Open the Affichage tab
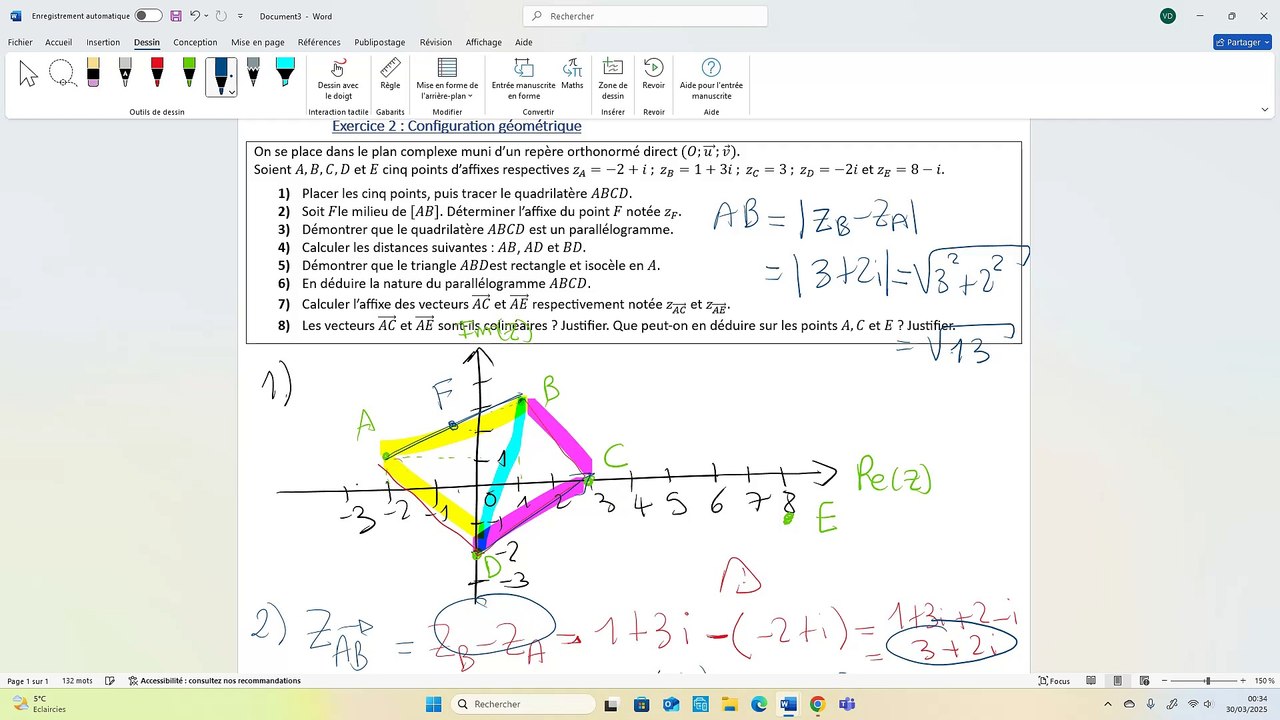The height and width of the screenshot is (720, 1280). tap(484, 42)
